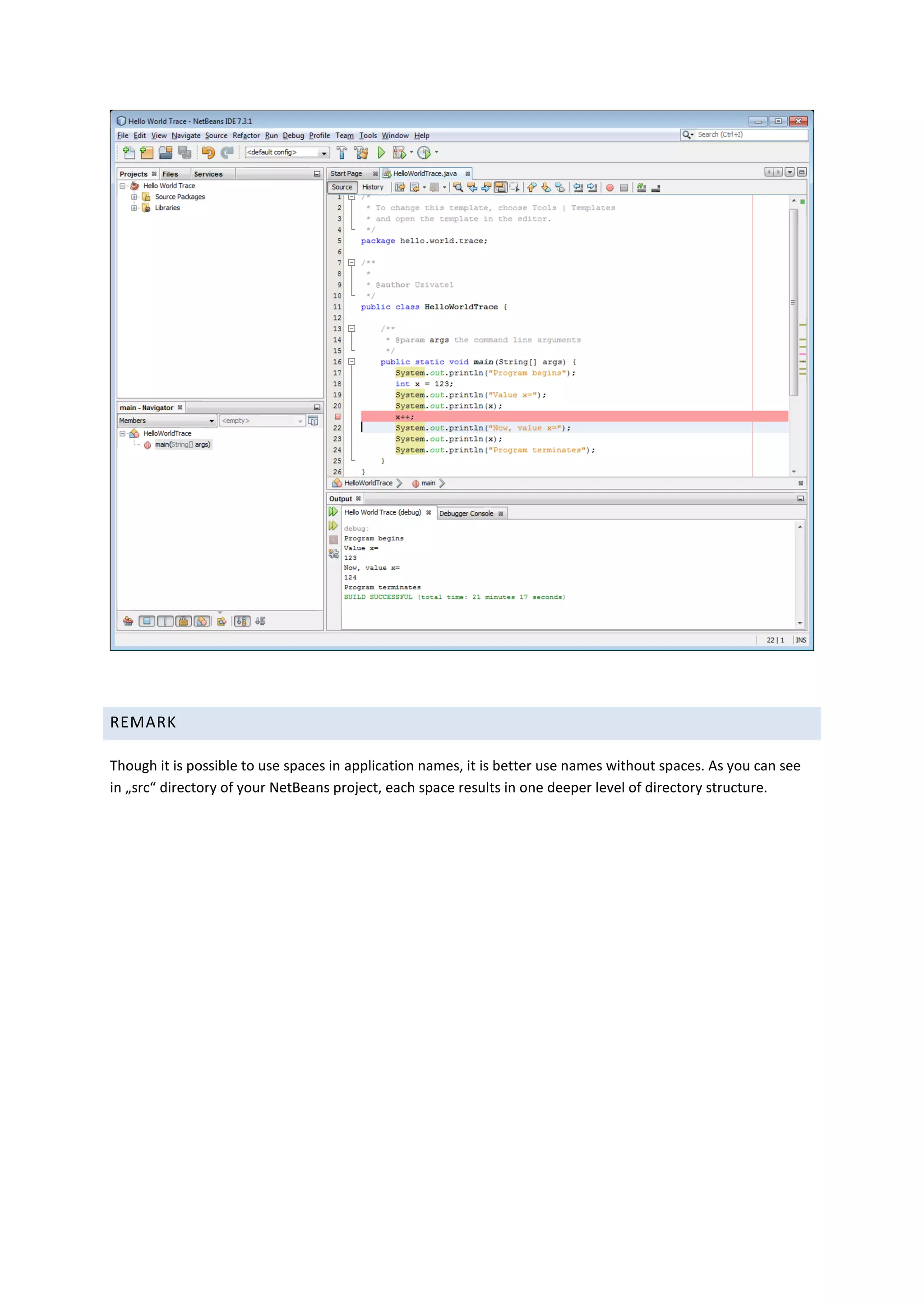Click Clean and Build Project icon
This screenshot has width=924, height=1307.
361,153
